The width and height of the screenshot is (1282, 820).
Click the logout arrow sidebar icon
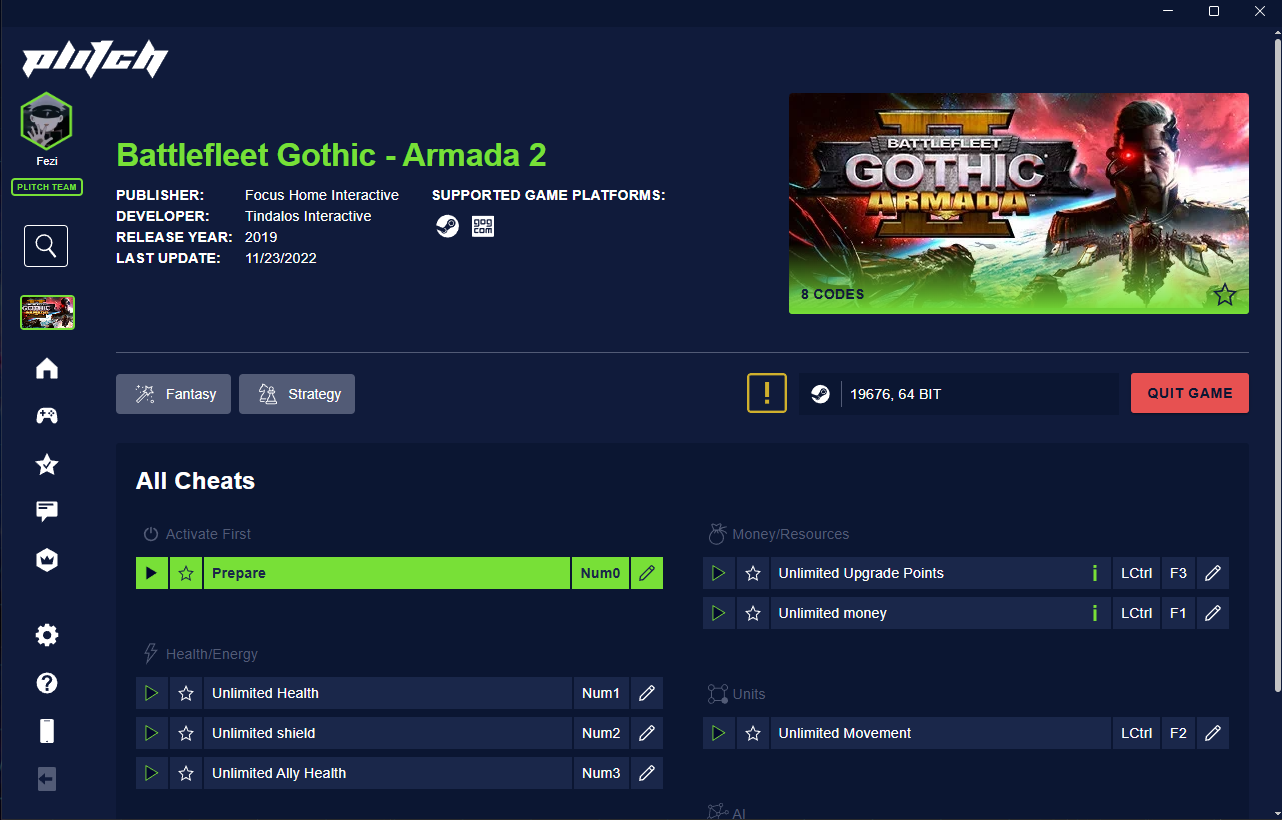pos(47,779)
